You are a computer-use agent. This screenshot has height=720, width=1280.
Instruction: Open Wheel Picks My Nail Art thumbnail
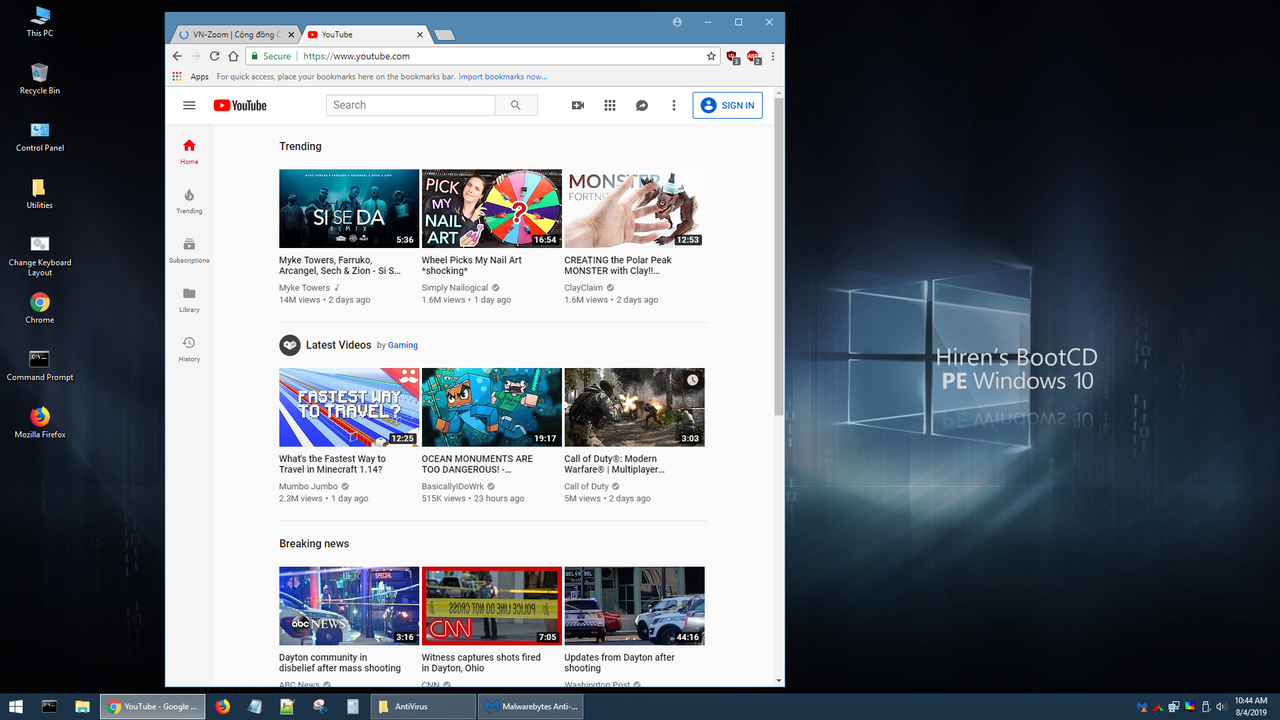tap(492, 208)
